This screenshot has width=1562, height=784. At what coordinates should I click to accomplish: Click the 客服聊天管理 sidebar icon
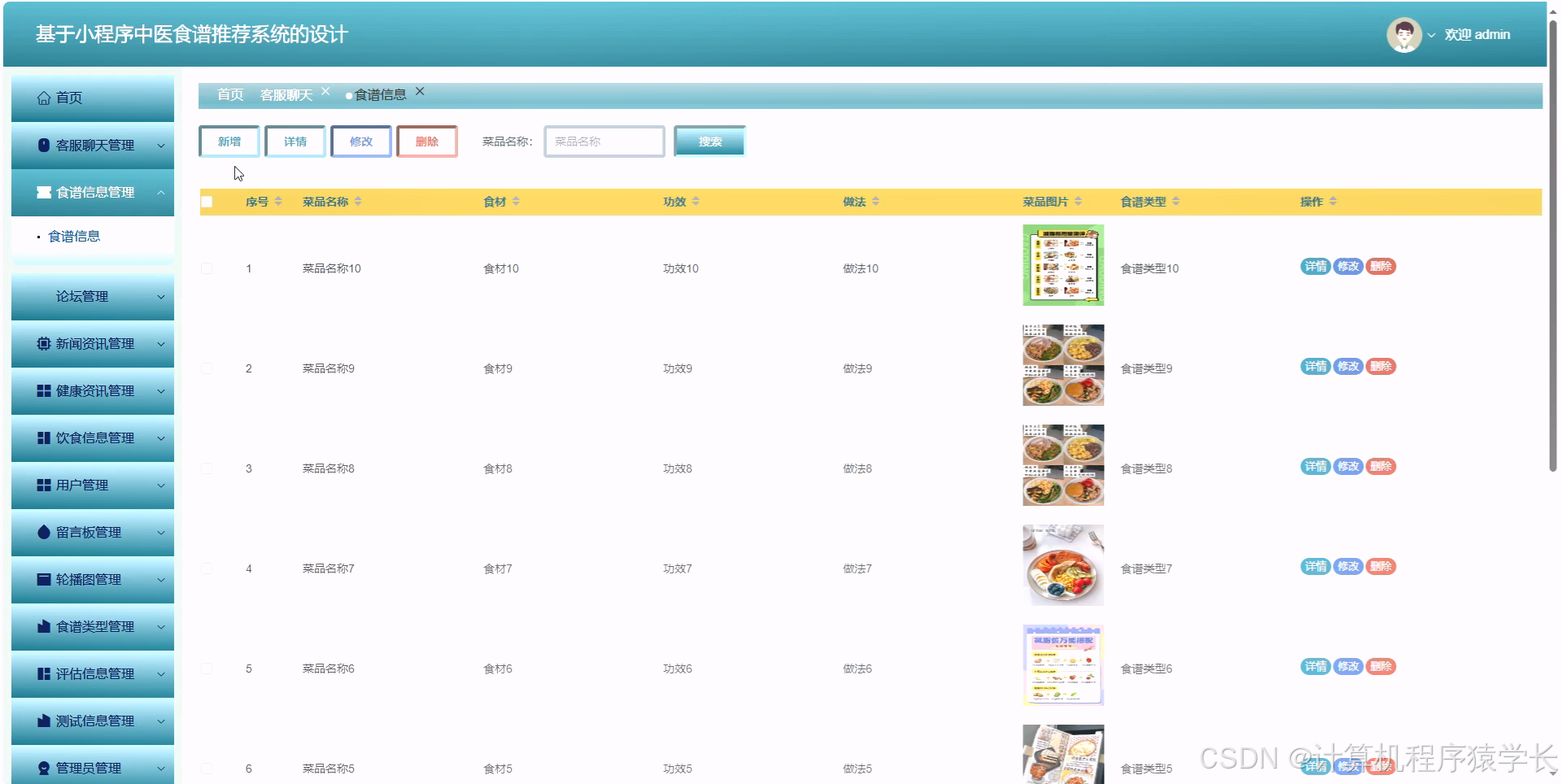(x=44, y=145)
